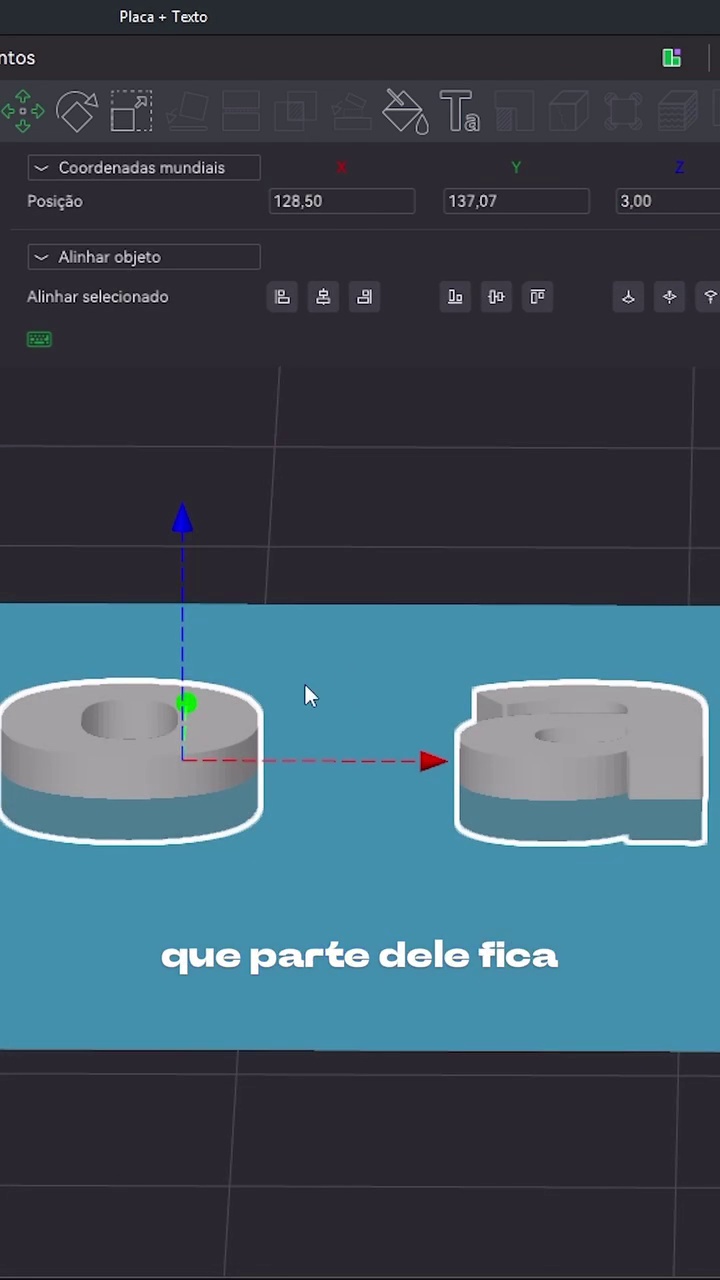Click the dimmed Mesh Boolean tool
The height and width of the screenshot is (1280, 720).
click(295, 111)
